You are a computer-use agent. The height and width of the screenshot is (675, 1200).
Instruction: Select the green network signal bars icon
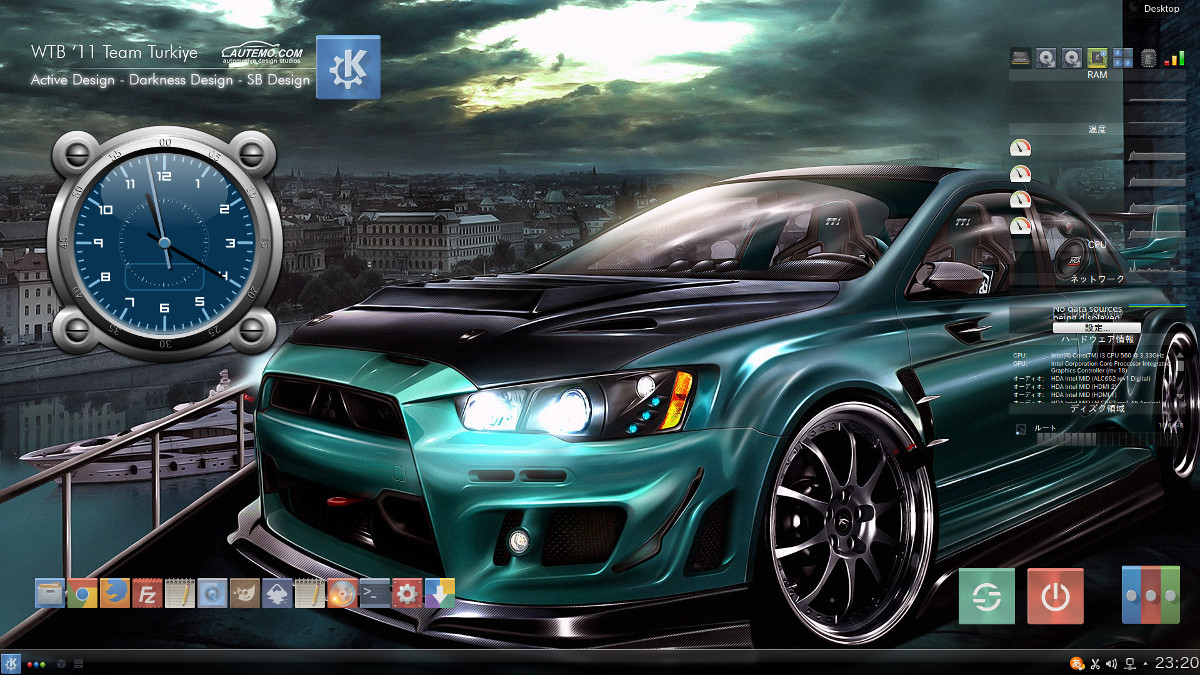point(1173,58)
